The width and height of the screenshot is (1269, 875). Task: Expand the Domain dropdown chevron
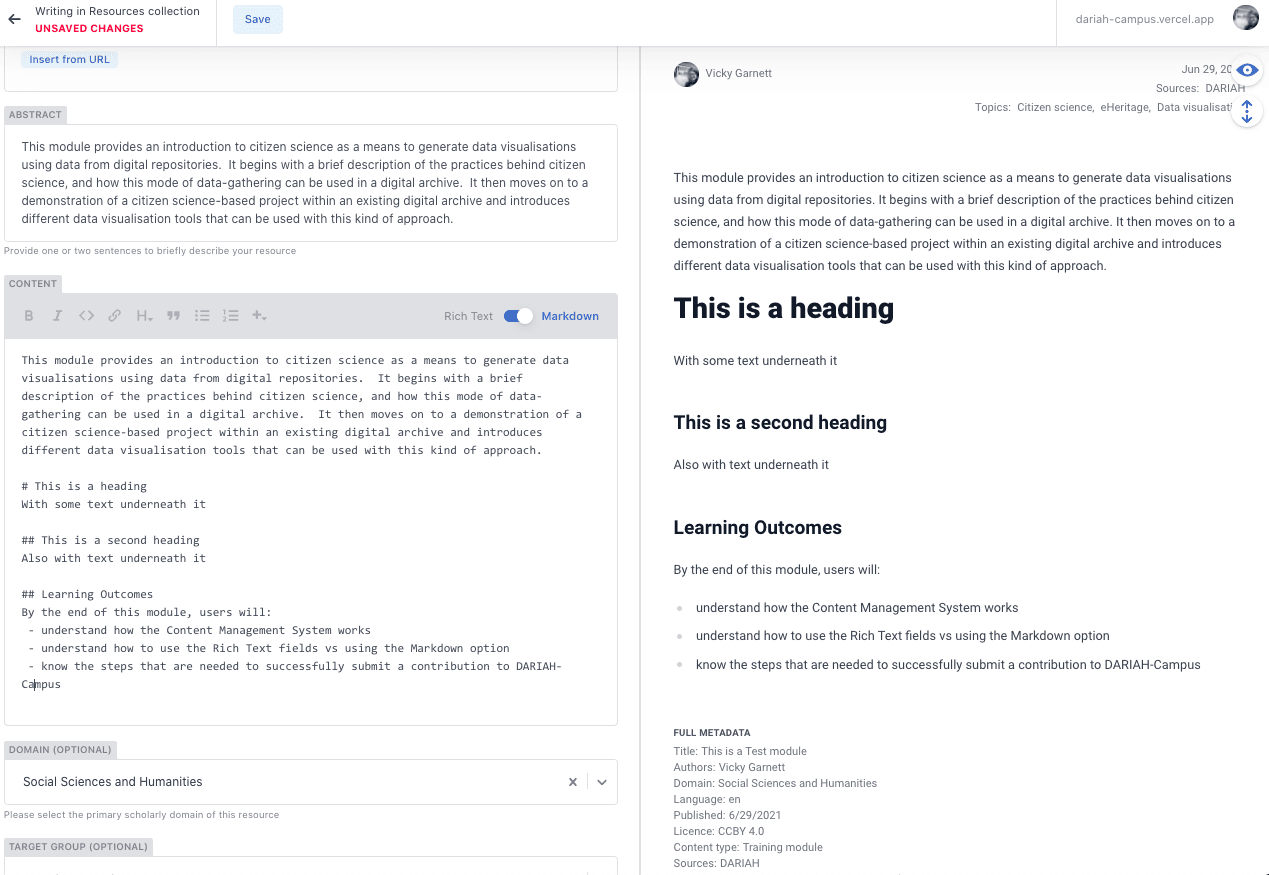click(602, 782)
